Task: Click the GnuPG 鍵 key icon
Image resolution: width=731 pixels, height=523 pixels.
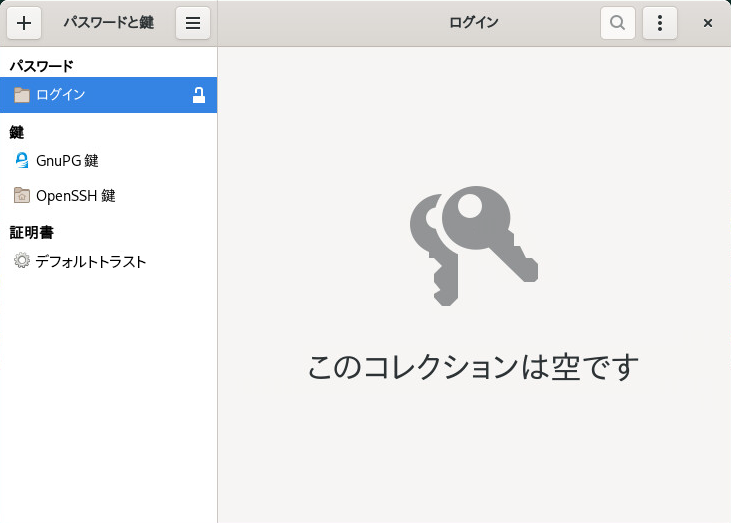Action: [x=22, y=160]
